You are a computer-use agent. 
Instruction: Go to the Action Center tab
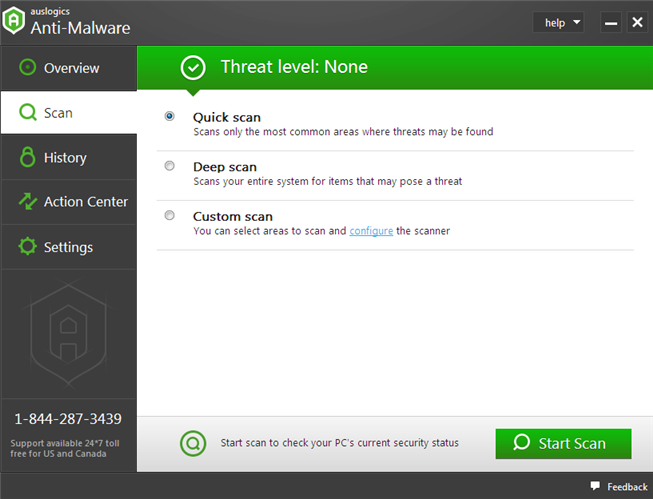[x=85, y=202]
